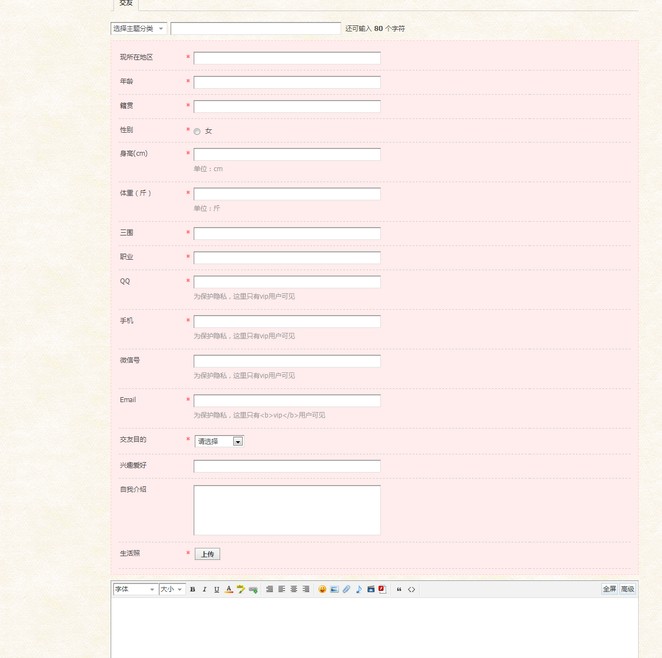
Task: Click the QQ input field
Action: [x=287, y=282]
